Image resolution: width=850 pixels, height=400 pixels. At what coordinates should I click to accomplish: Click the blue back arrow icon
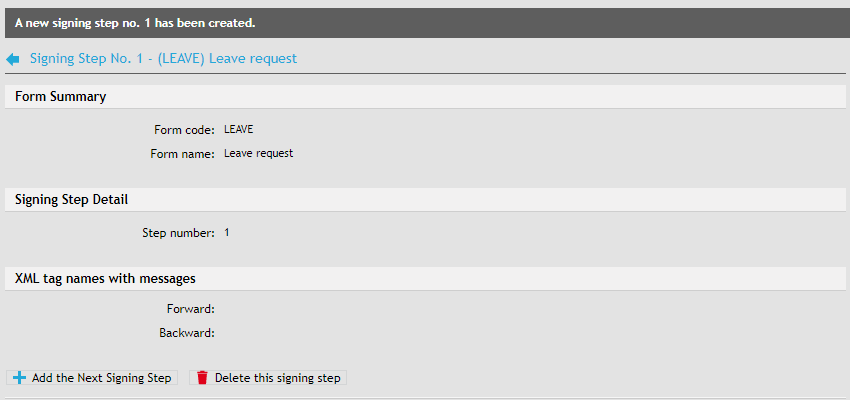[13, 59]
